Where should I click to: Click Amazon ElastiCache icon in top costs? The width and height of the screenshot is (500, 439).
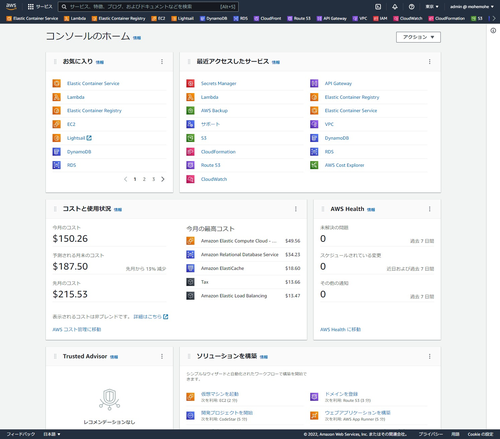tap(190, 268)
